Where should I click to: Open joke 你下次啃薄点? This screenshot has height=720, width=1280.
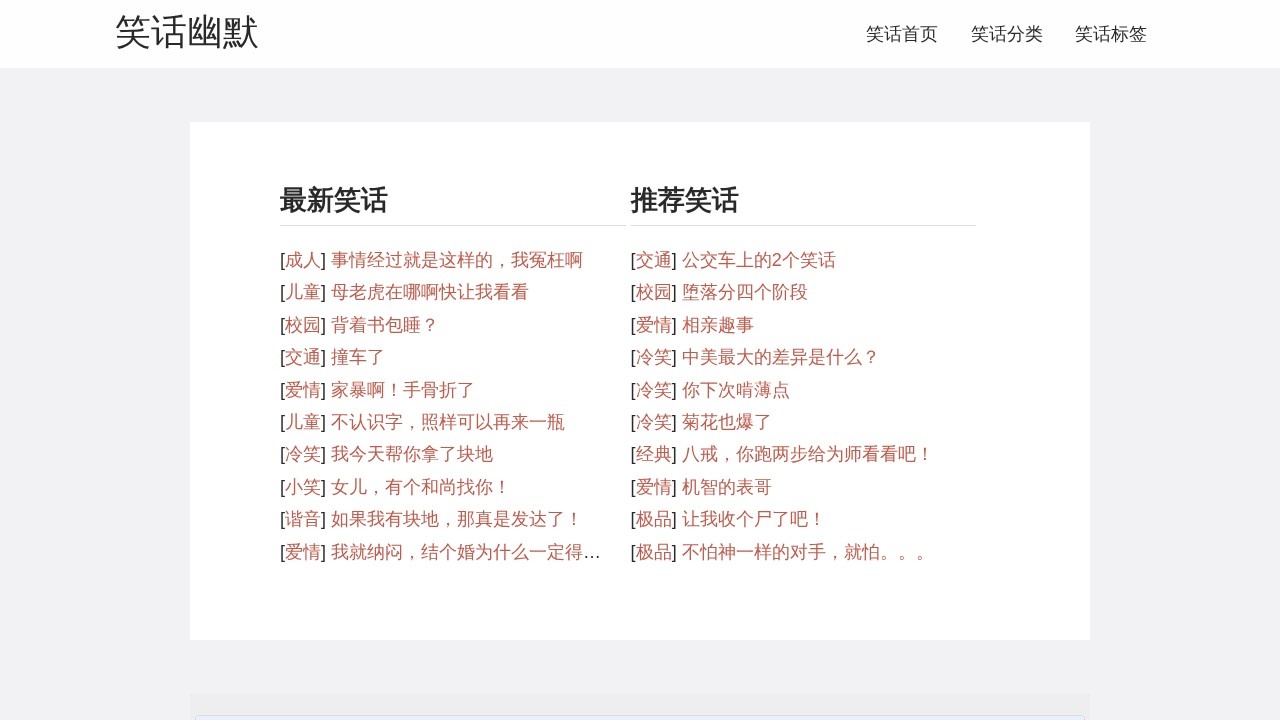coord(736,390)
